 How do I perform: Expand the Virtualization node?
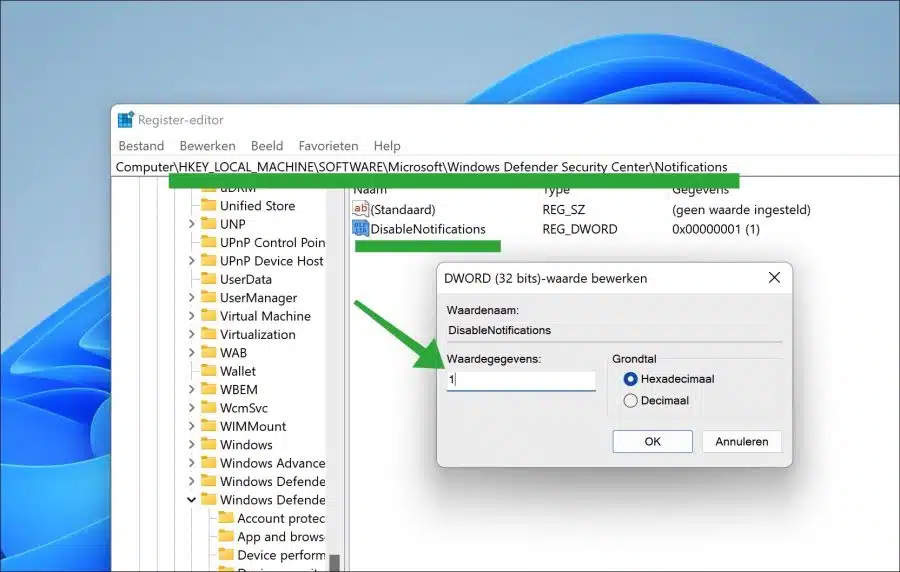192,334
